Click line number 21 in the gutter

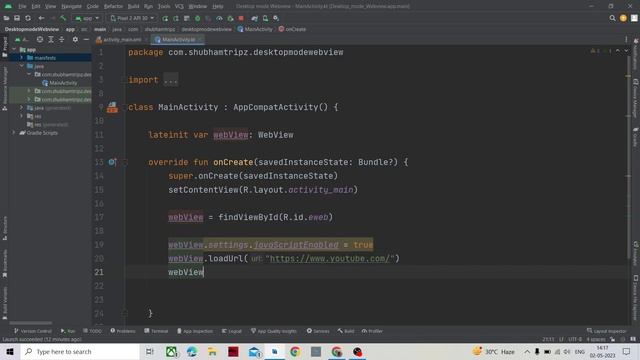[x=99, y=272]
